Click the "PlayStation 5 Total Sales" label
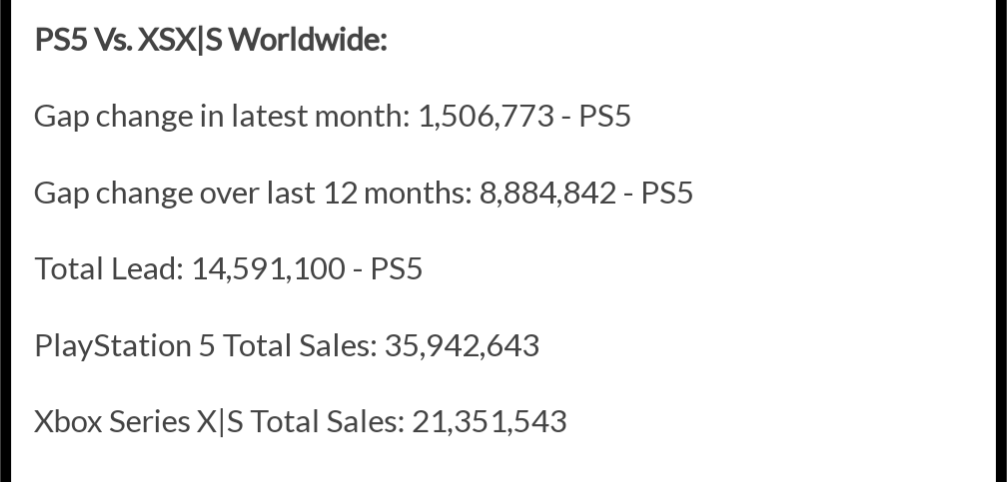Screen dimensions: 1007x482 click(204, 345)
